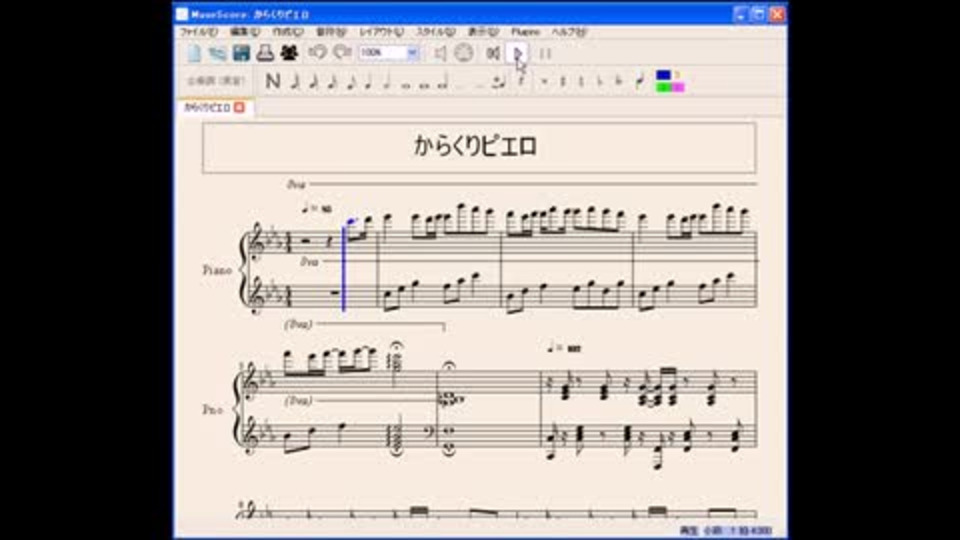Click the 8va marking above the top staff
This screenshot has width=960, height=540.
(x=296, y=184)
